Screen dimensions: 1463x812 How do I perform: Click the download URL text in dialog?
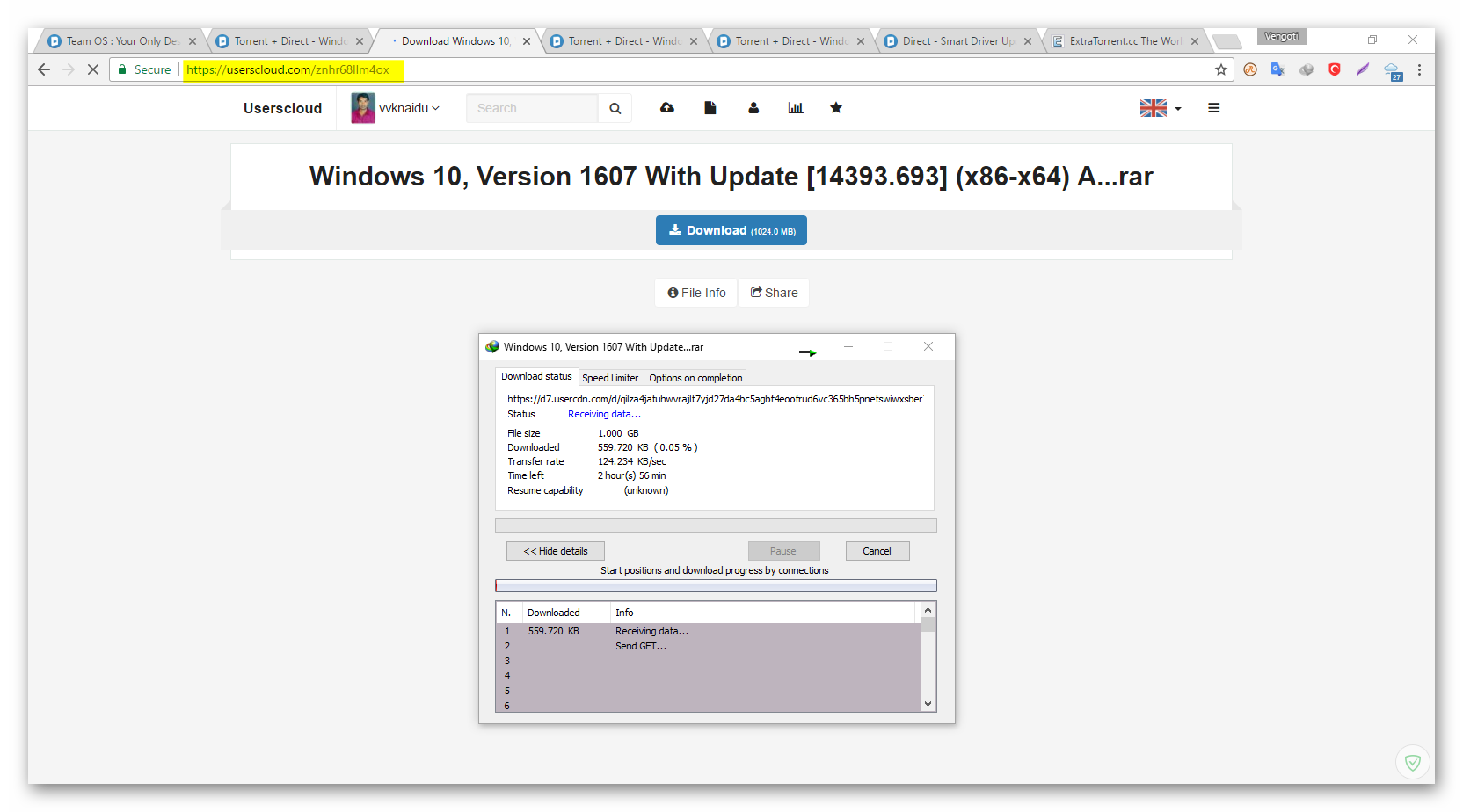[x=715, y=399]
